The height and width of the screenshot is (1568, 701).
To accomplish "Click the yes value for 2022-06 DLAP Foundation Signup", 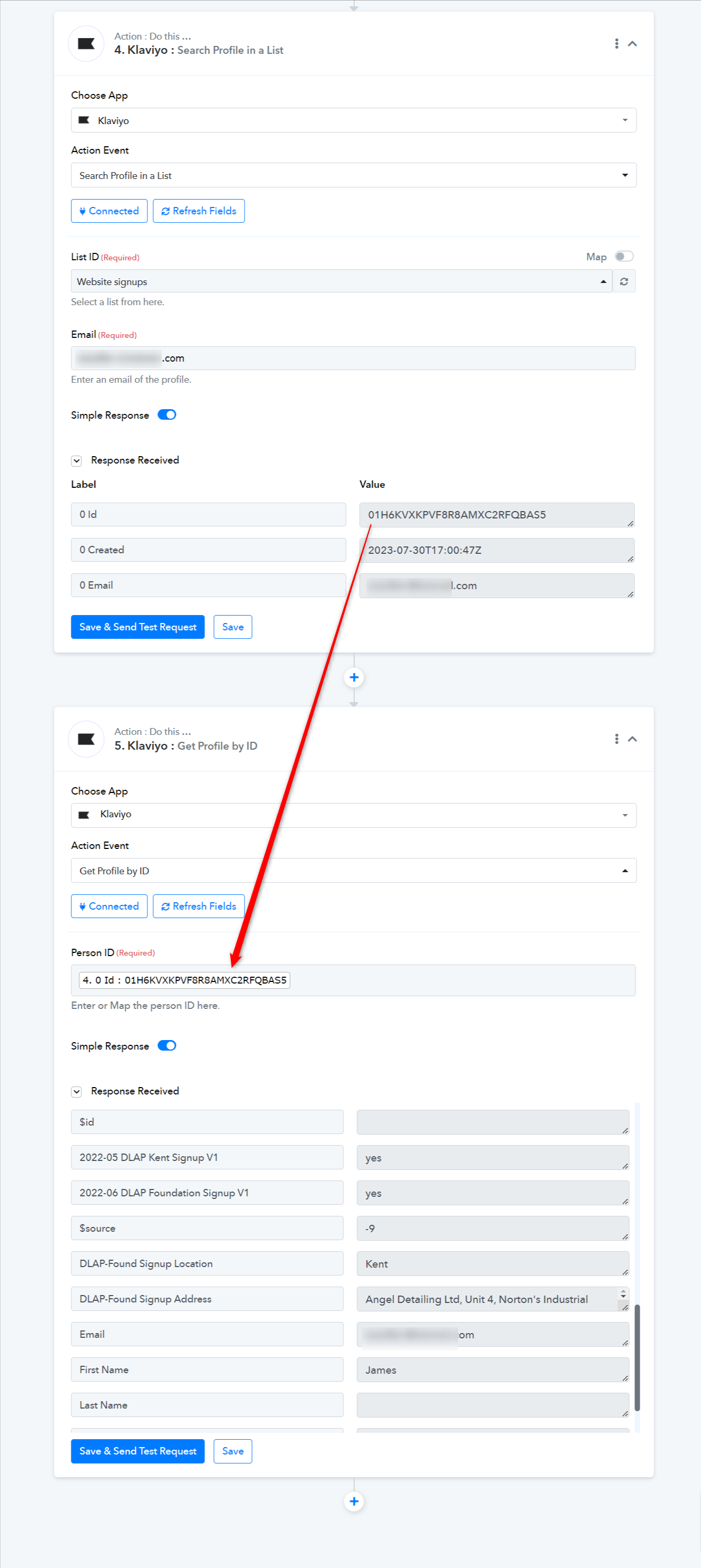I will pyautogui.click(x=493, y=1193).
